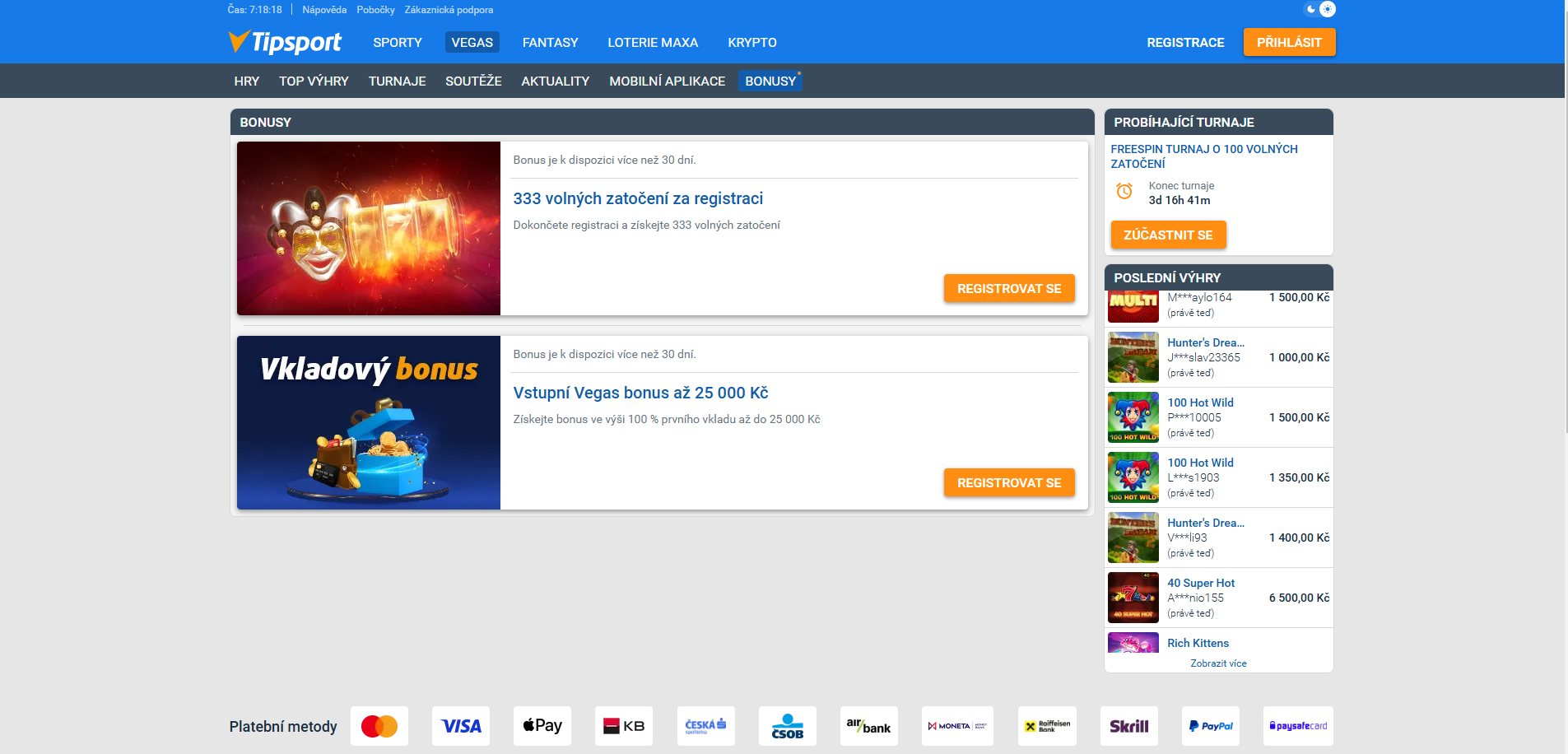Open the FREESPIN TURNAJ tournament link
1568x754 pixels.
pyautogui.click(x=1204, y=156)
